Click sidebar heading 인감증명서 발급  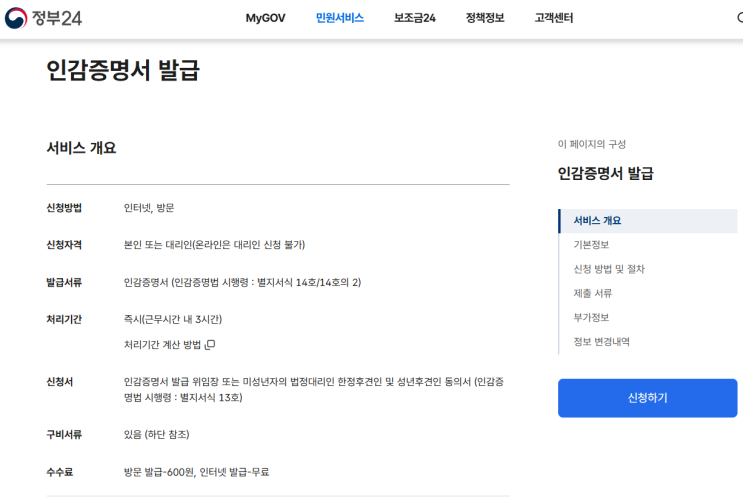tap(606, 173)
